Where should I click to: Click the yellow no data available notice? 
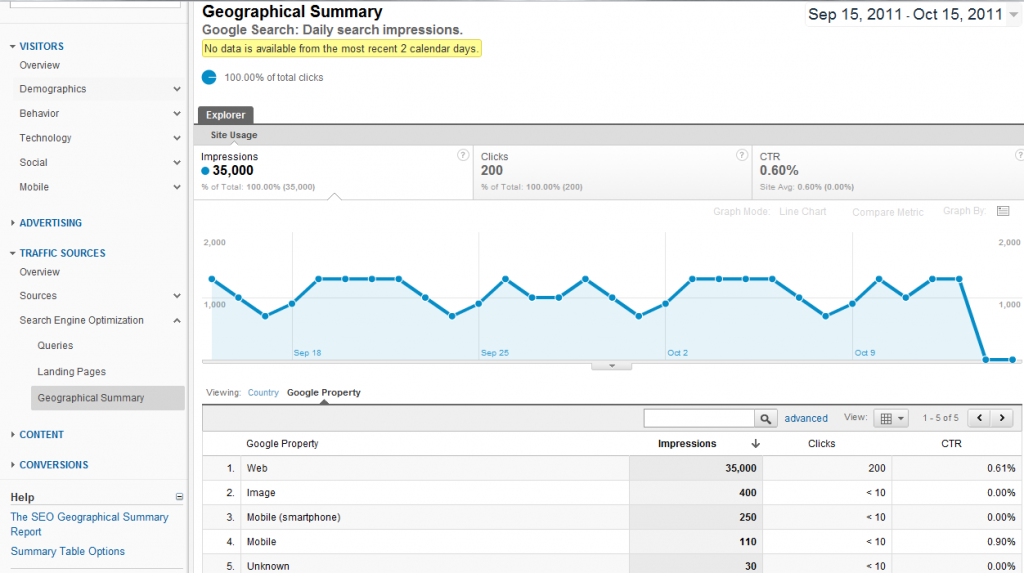[x=342, y=49]
